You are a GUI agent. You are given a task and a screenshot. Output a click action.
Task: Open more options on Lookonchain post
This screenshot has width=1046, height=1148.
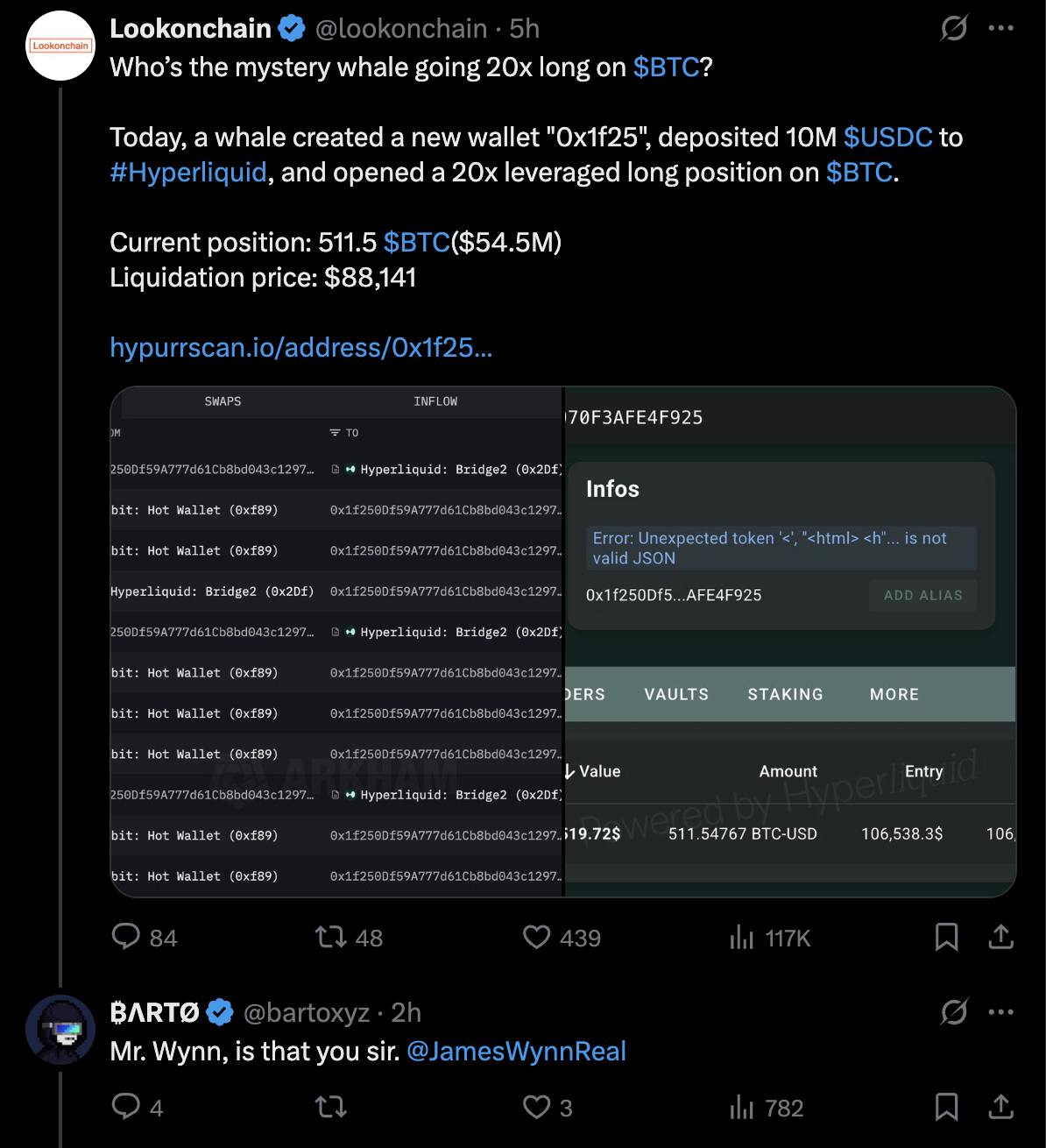[1000, 29]
